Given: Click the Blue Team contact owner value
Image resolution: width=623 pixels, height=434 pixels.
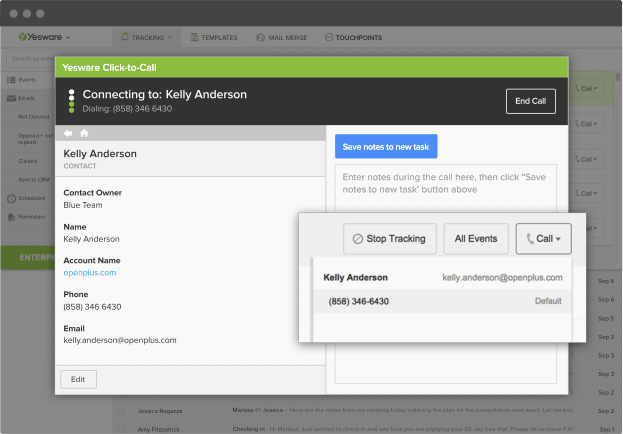Looking at the screenshot, I should 83,205.
